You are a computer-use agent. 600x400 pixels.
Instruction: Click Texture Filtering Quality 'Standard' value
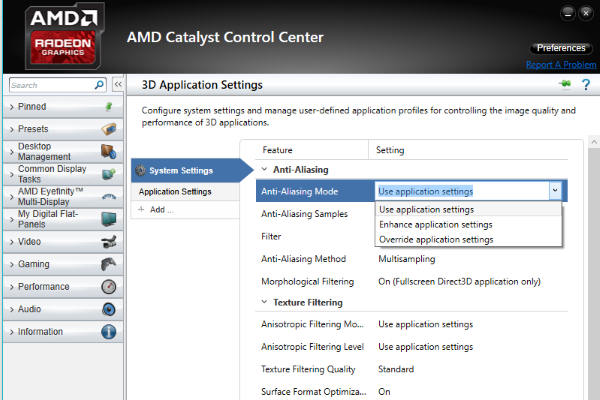pos(396,369)
